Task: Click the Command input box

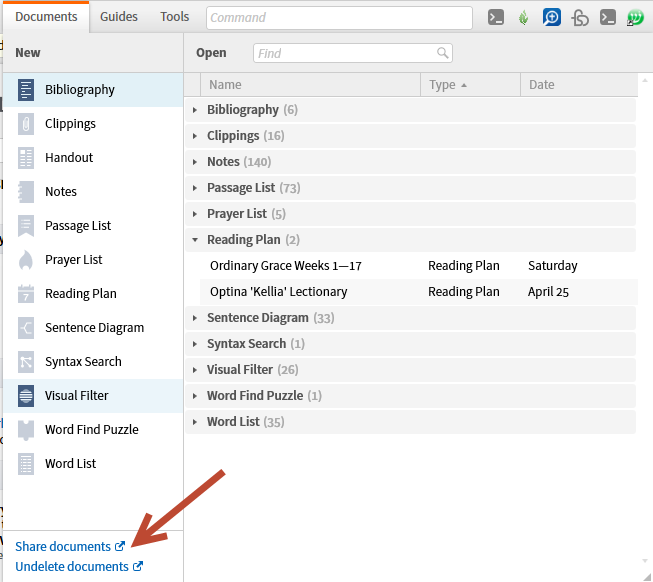Action: 339,18
